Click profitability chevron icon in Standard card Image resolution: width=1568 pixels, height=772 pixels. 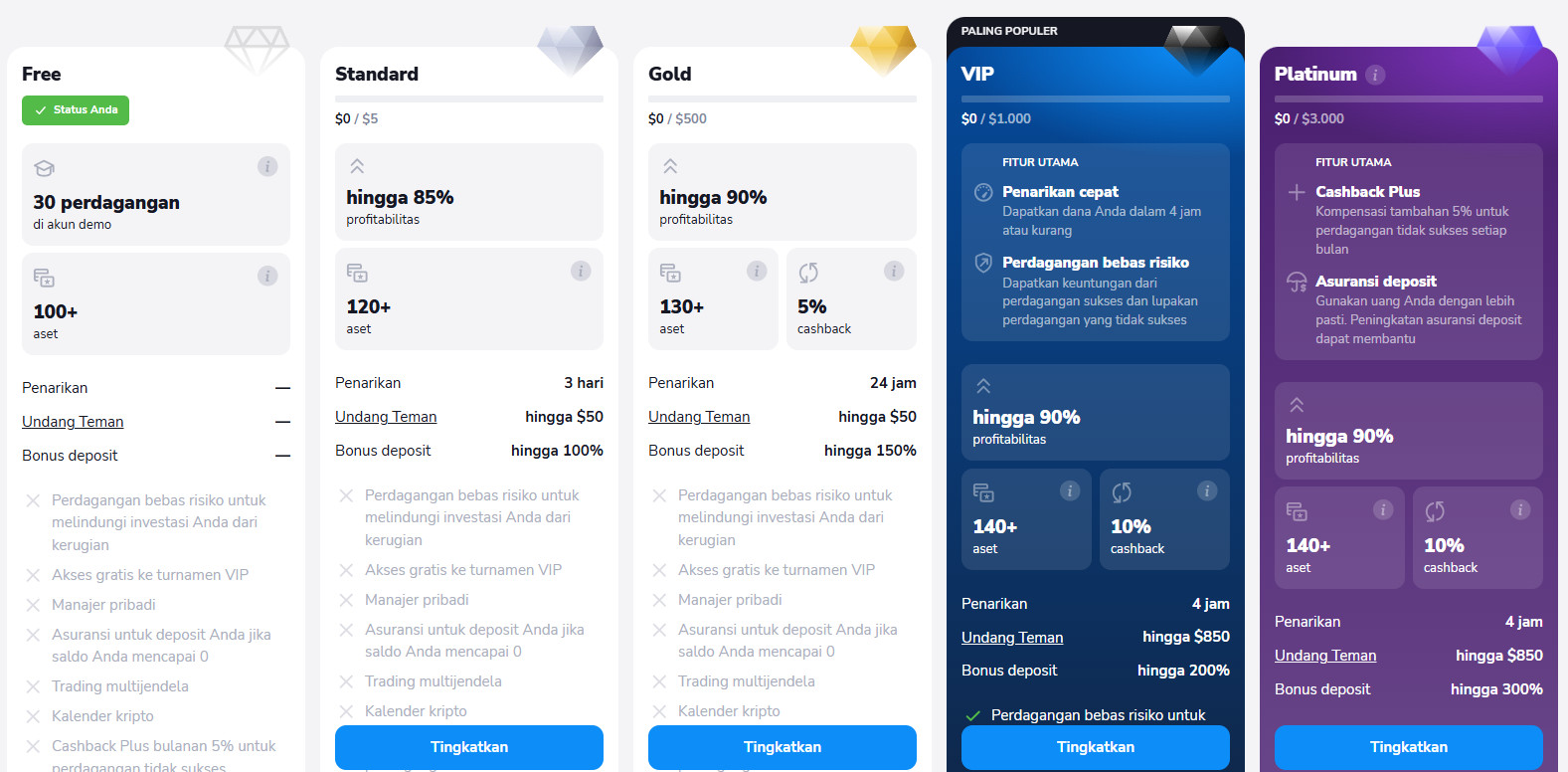coord(357,166)
